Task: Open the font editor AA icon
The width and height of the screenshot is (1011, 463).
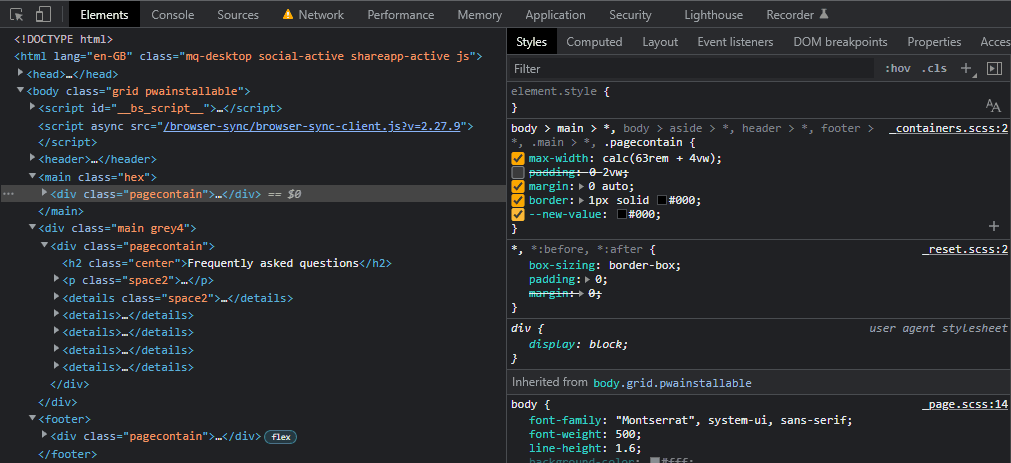Action: click(993, 106)
